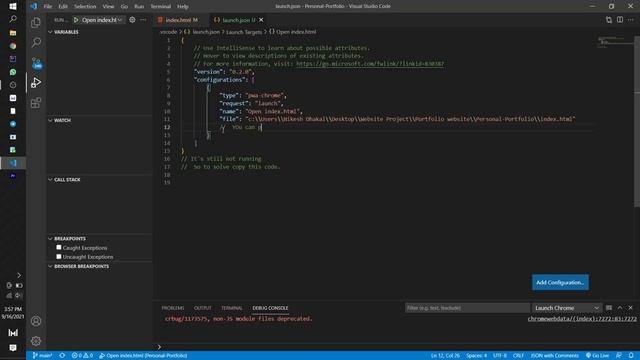Synchronize changes icon in status bar
Viewport: 640px width, 360px height.
[62, 356]
